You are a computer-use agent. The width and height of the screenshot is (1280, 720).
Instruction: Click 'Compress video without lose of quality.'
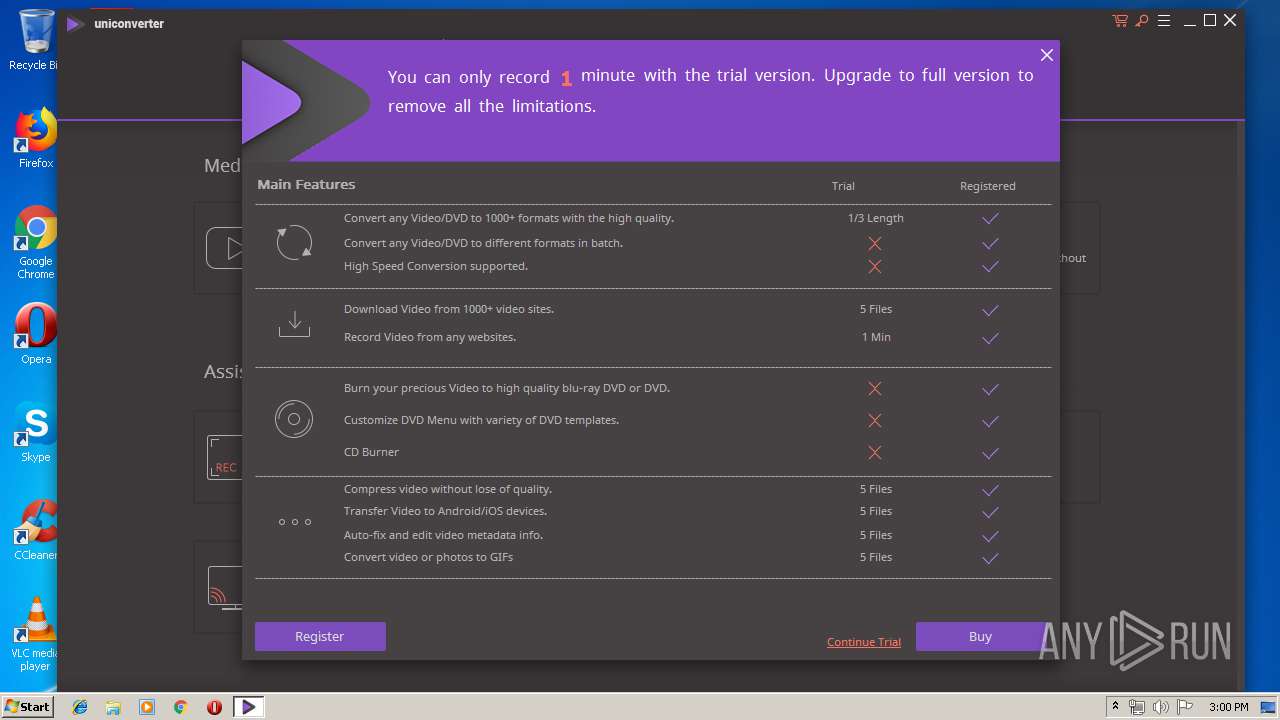[x=448, y=489]
